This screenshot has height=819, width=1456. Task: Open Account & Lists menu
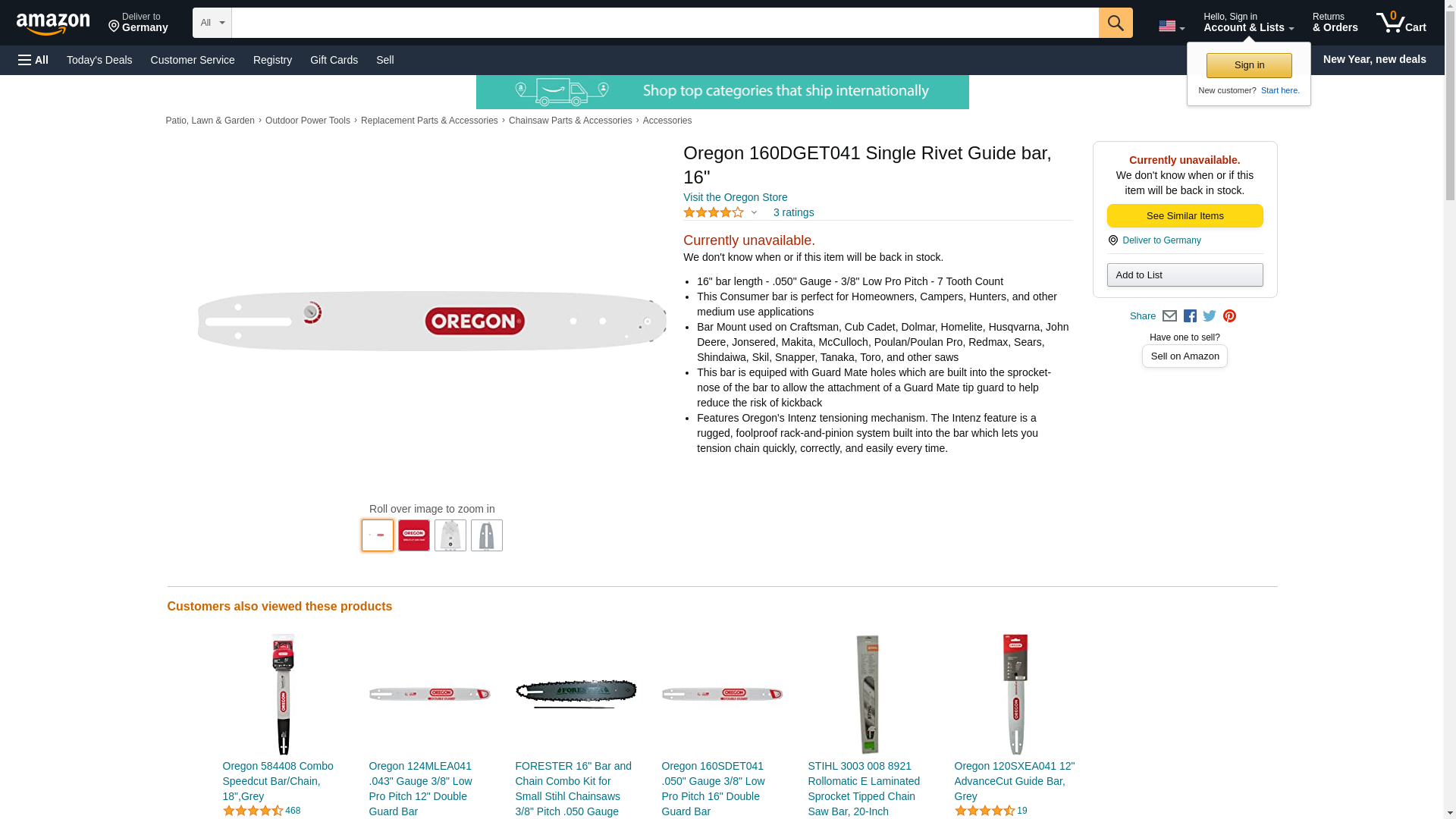point(1248,23)
